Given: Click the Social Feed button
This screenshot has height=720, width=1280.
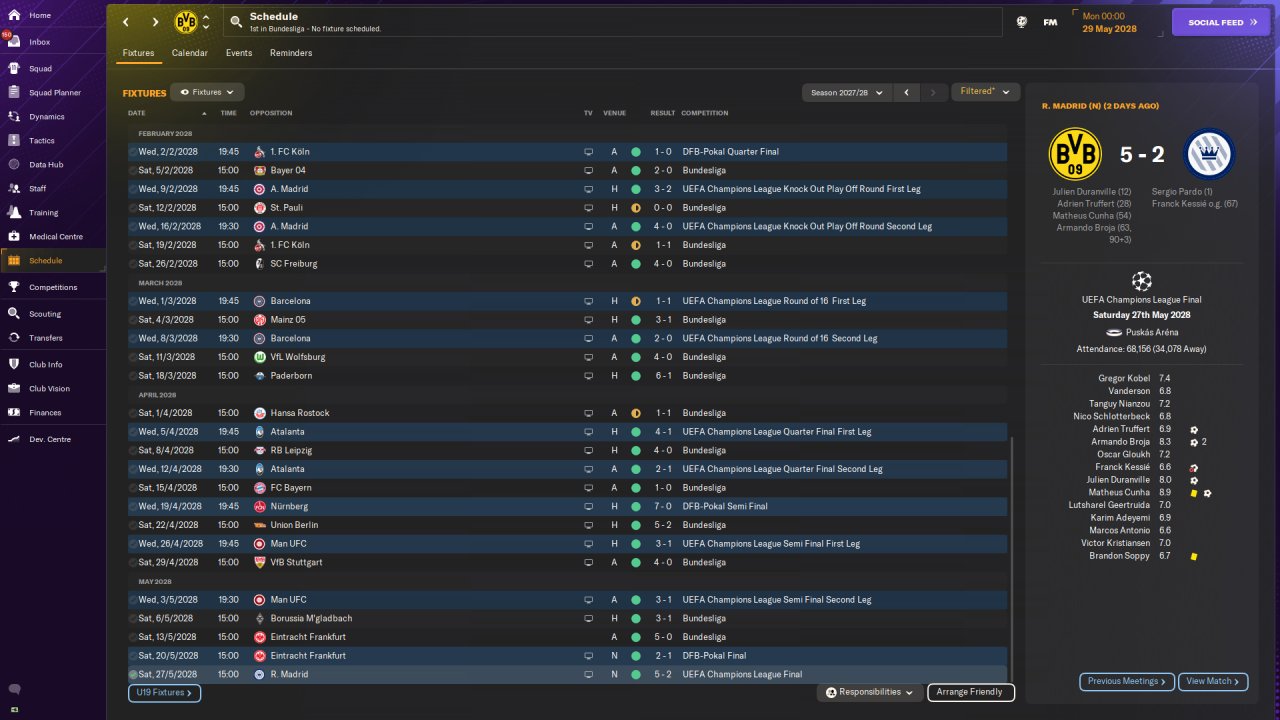Looking at the screenshot, I should click(1220, 22).
